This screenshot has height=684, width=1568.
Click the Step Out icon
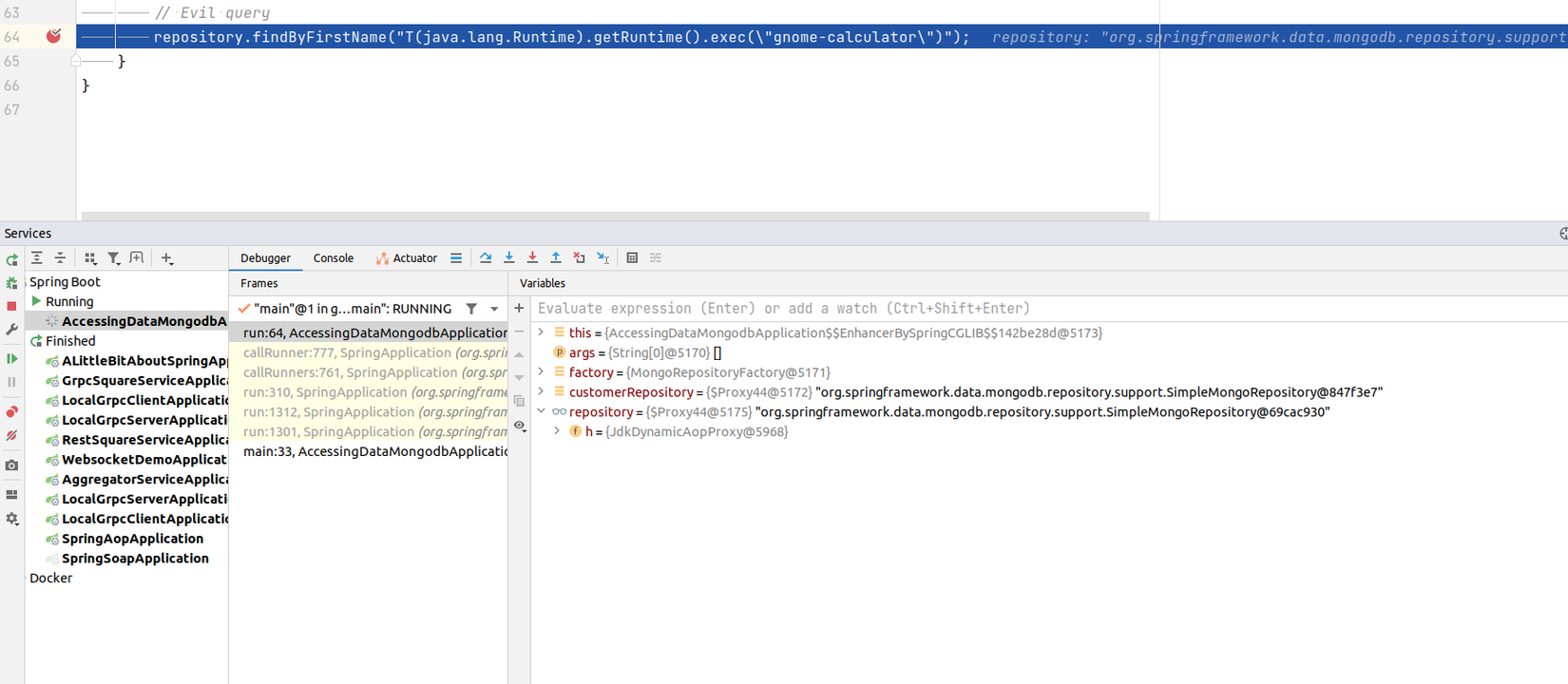[x=556, y=258]
